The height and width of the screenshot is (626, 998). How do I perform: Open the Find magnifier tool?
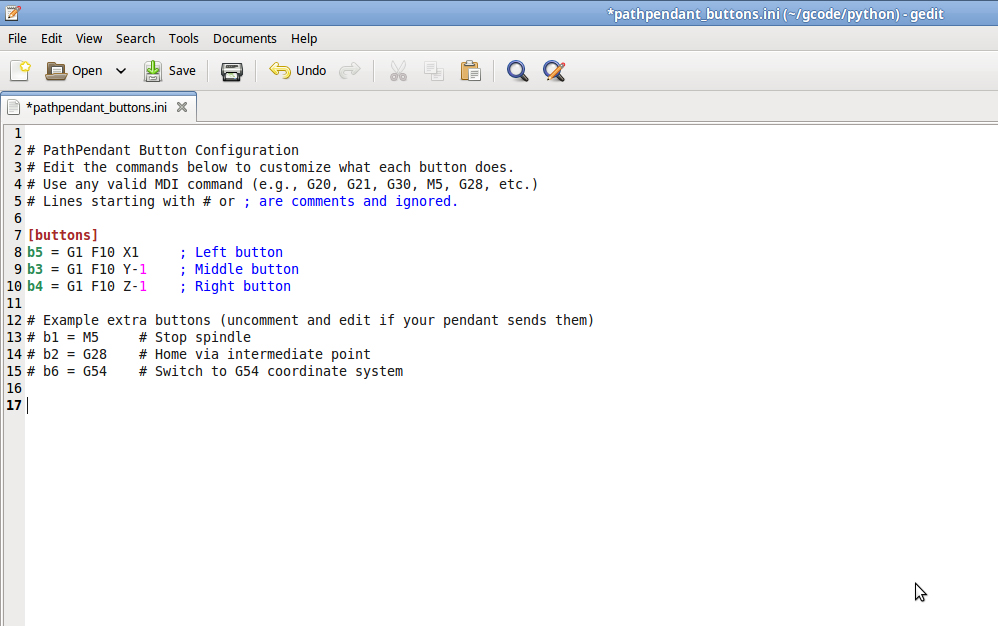(x=517, y=71)
